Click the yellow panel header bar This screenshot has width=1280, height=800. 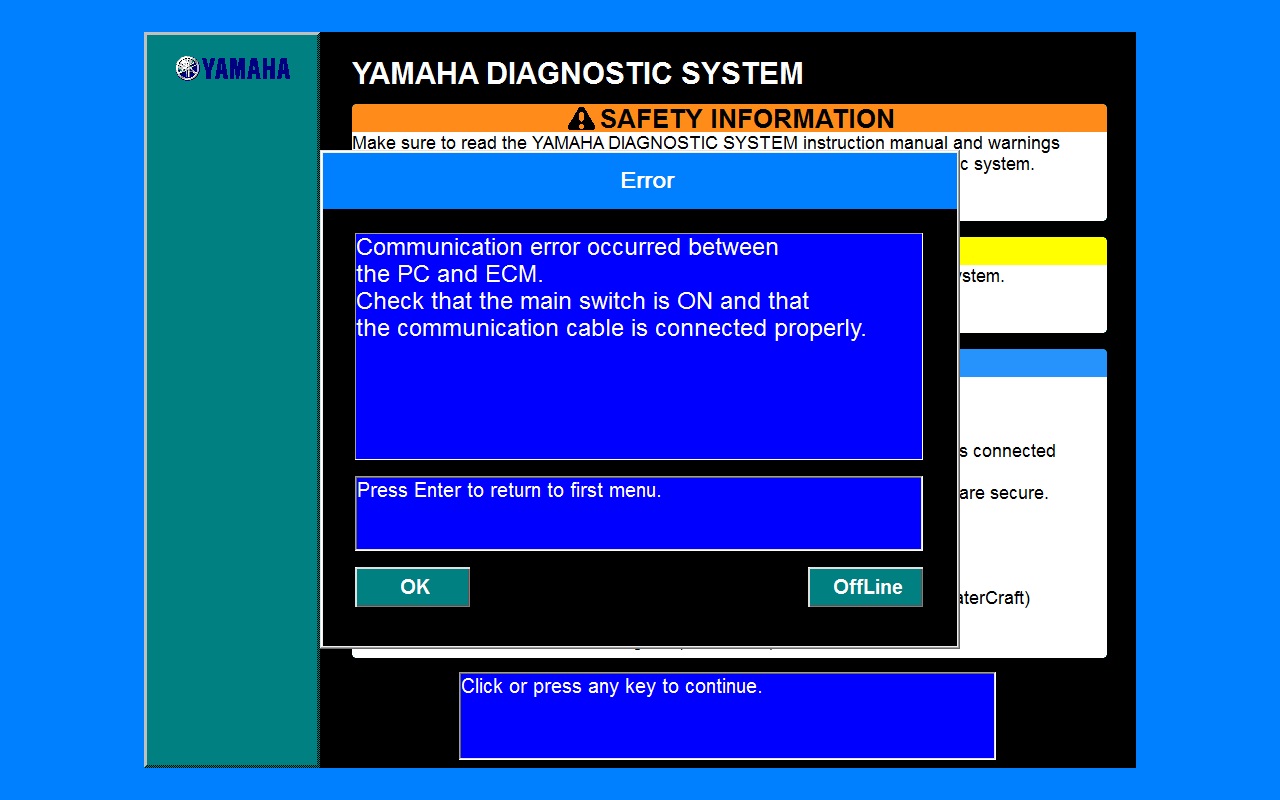1032,251
